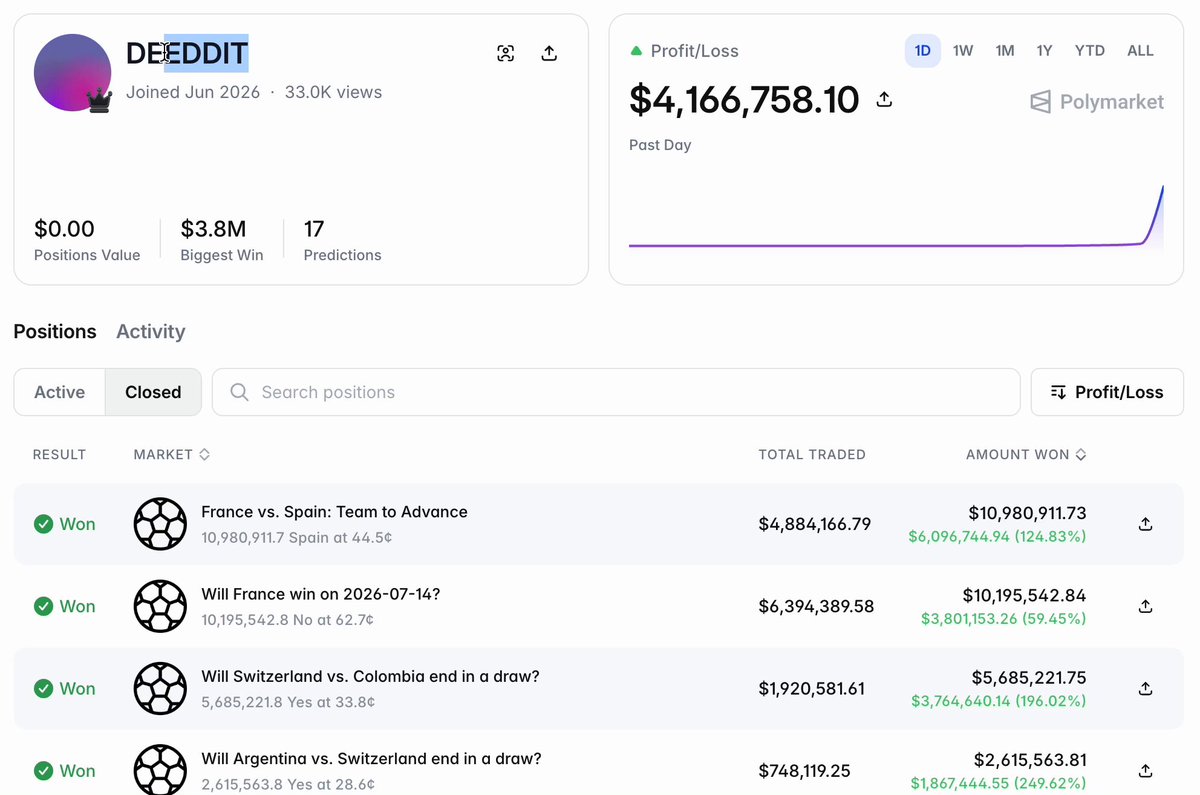Open the Will France win on 2026-07-14 market
This screenshot has width=1200, height=795.
pos(321,594)
